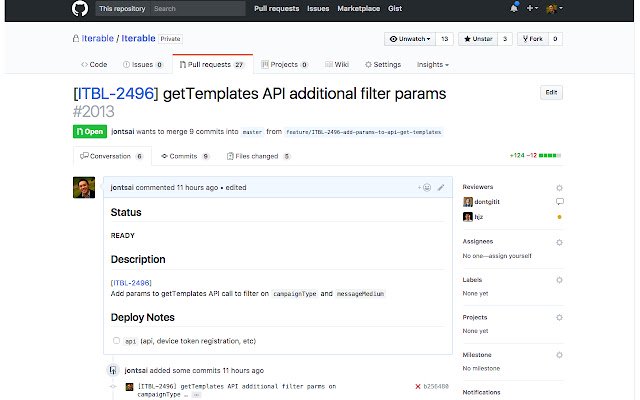Switch to the Projects tab
Viewport: 640px width, 400px height.
(x=284, y=64)
